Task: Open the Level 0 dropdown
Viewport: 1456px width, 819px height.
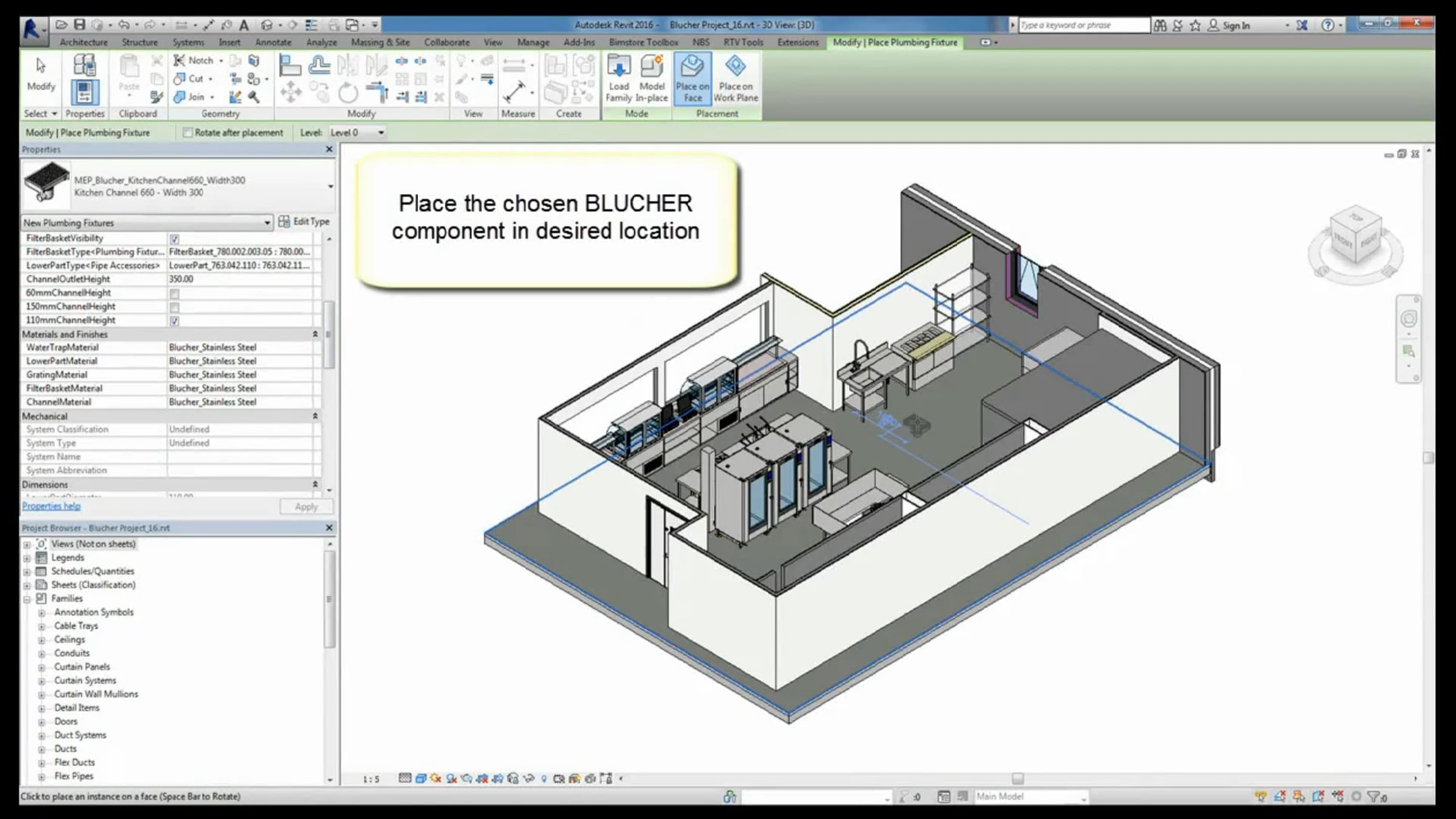Action: 357,132
